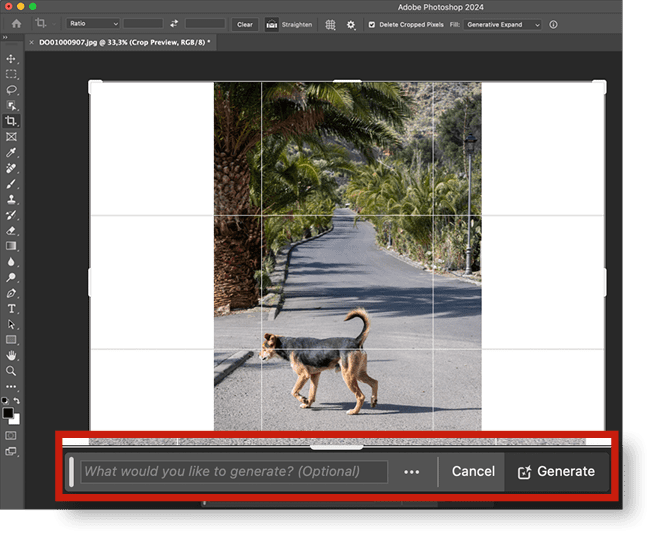Click the info icon in options bar
The height and width of the screenshot is (536, 652).
[x=553, y=25]
